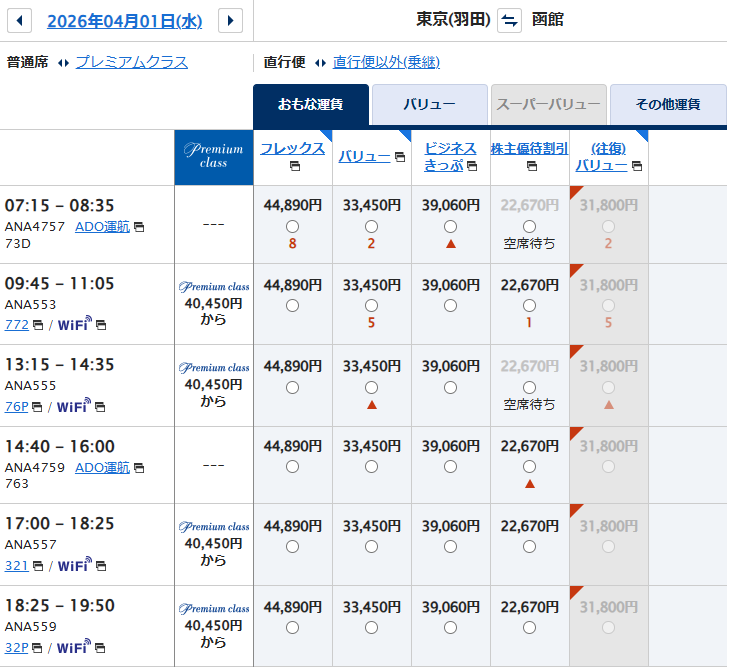Open popup icon under フレックス header
This screenshot has height=669, width=732.
point(293,166)
